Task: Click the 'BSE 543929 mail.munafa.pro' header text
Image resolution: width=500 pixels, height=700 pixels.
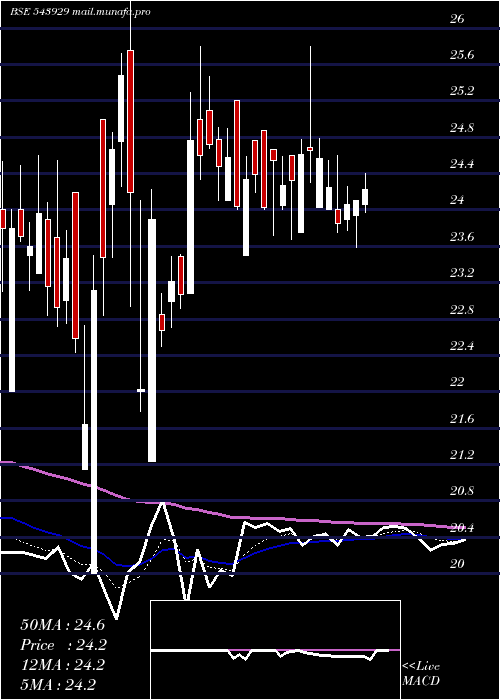Action: 80,12
